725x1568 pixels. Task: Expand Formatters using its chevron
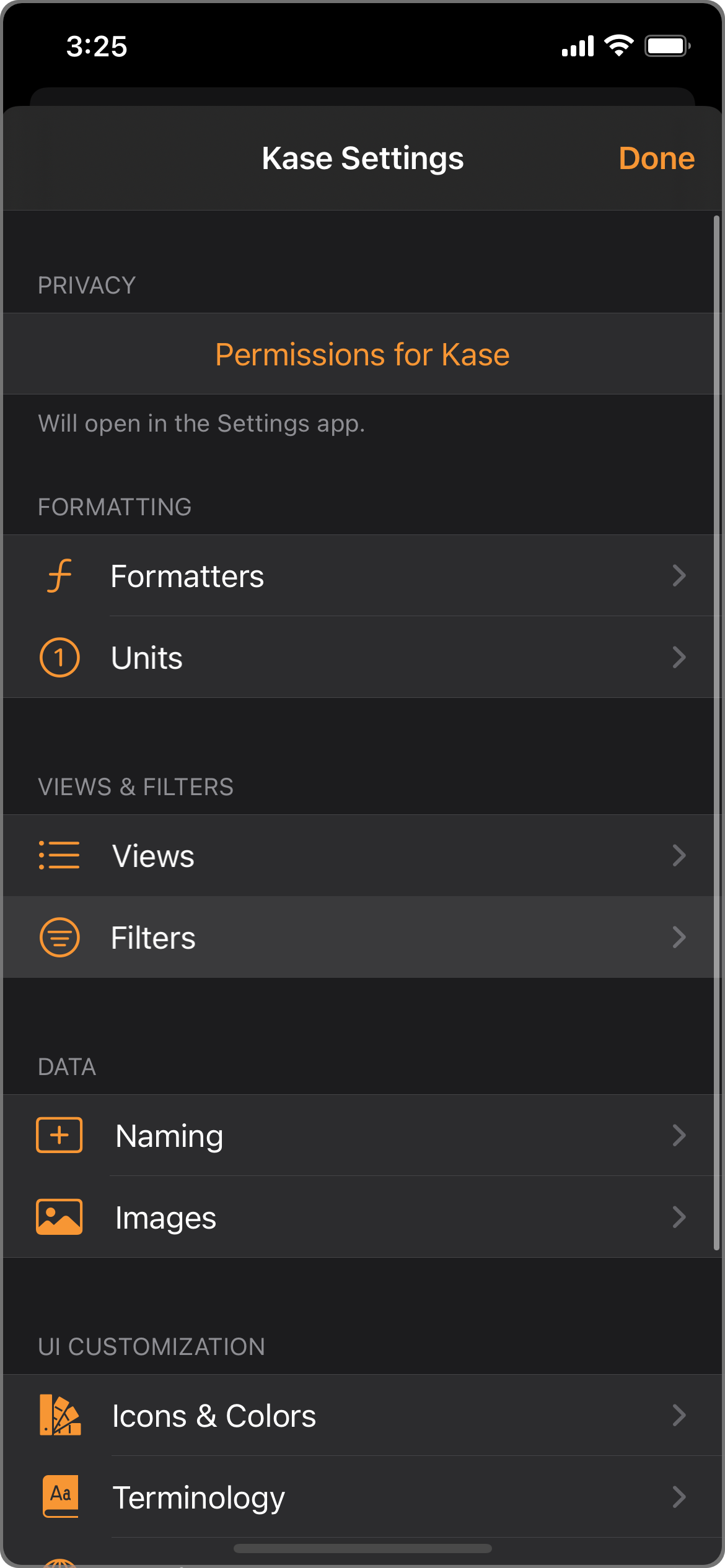pos(679,576)
